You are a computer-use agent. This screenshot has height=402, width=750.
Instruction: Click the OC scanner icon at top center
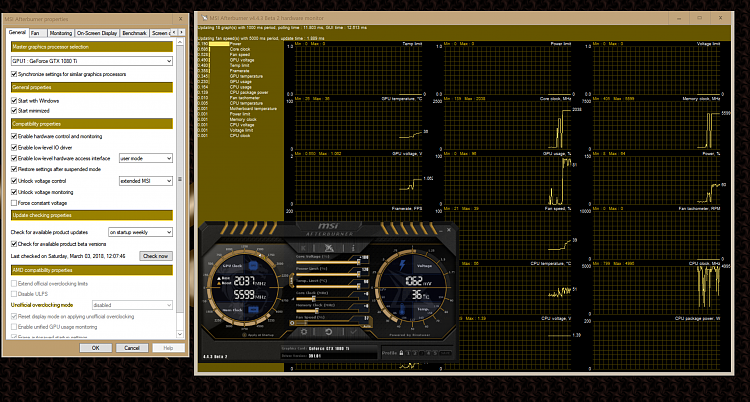pos(328,248)
